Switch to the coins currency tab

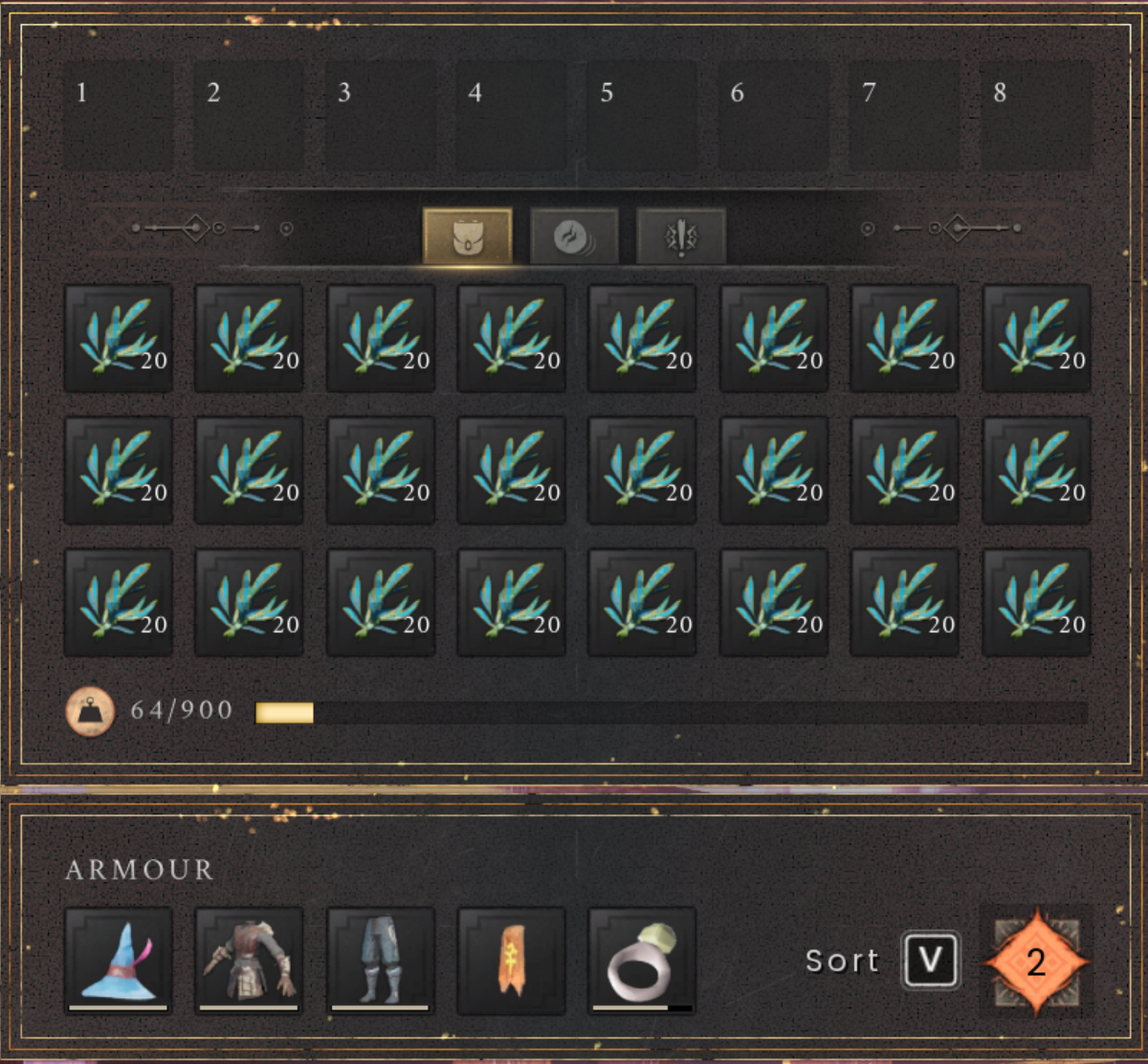(574, 235)
